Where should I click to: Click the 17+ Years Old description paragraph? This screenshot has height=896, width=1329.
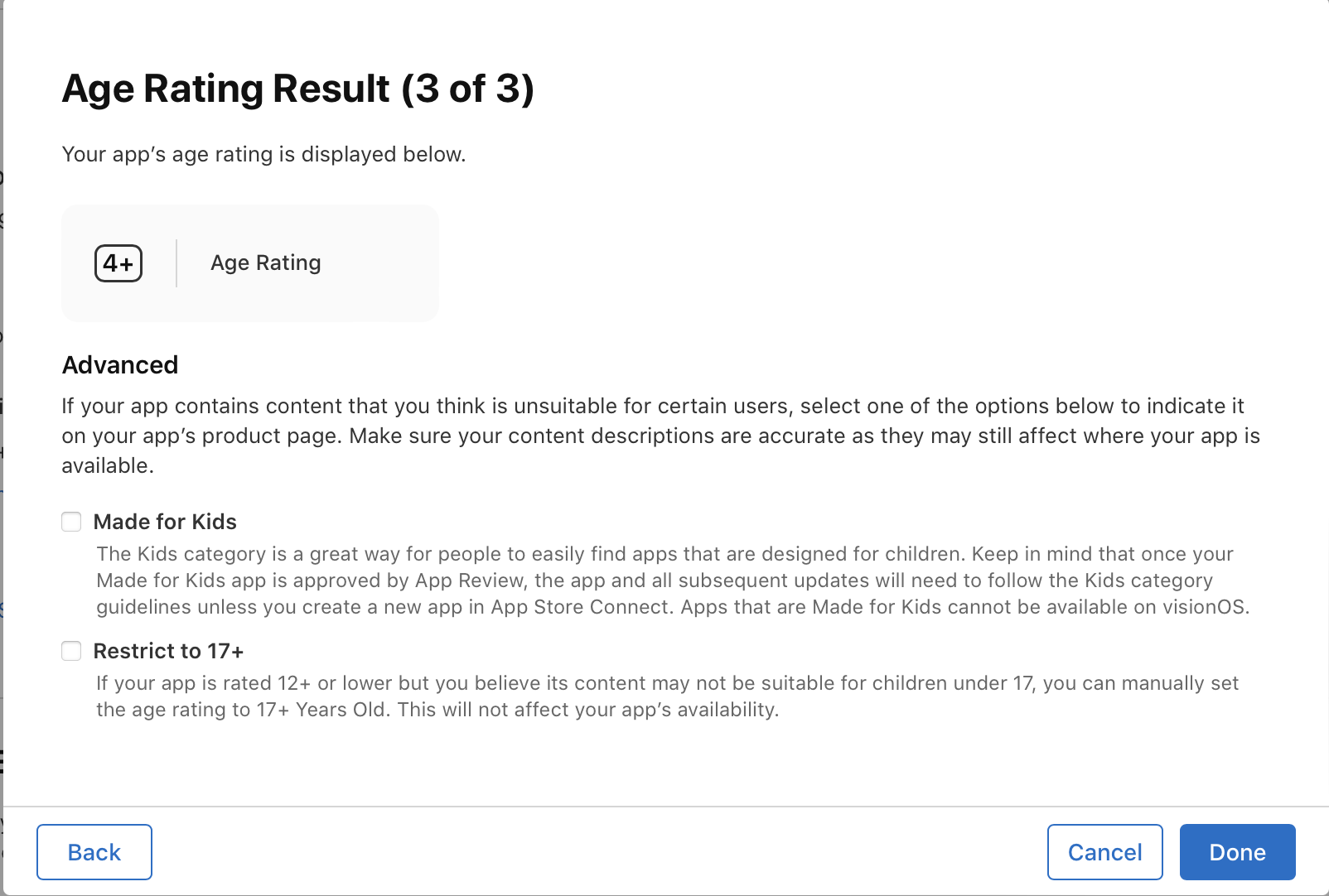tap(663, 696)
